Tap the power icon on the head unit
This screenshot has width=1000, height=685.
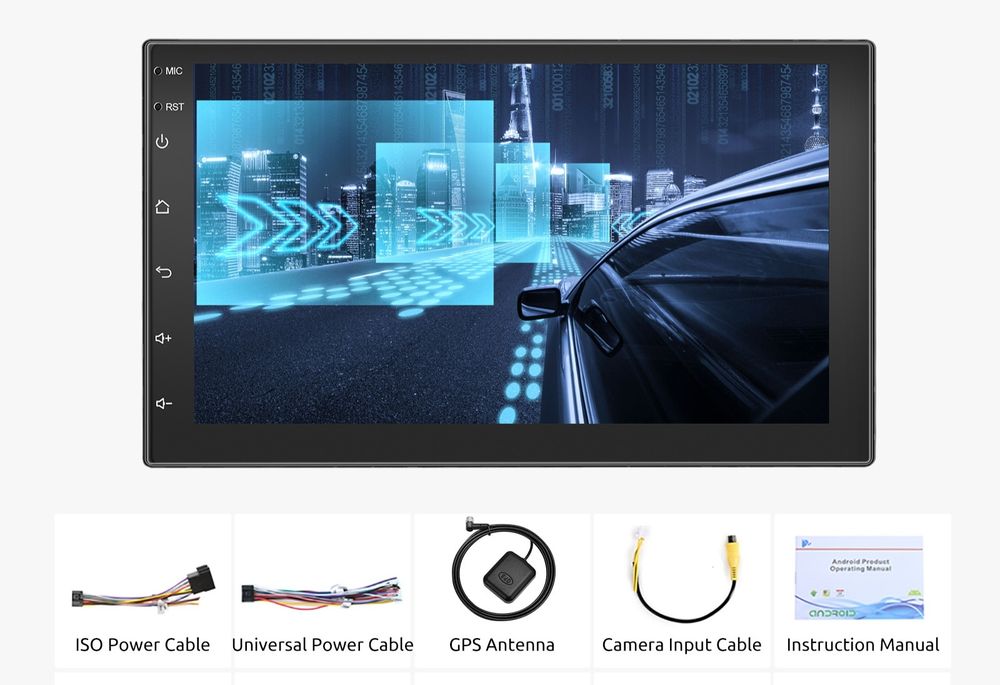point(163,141)
